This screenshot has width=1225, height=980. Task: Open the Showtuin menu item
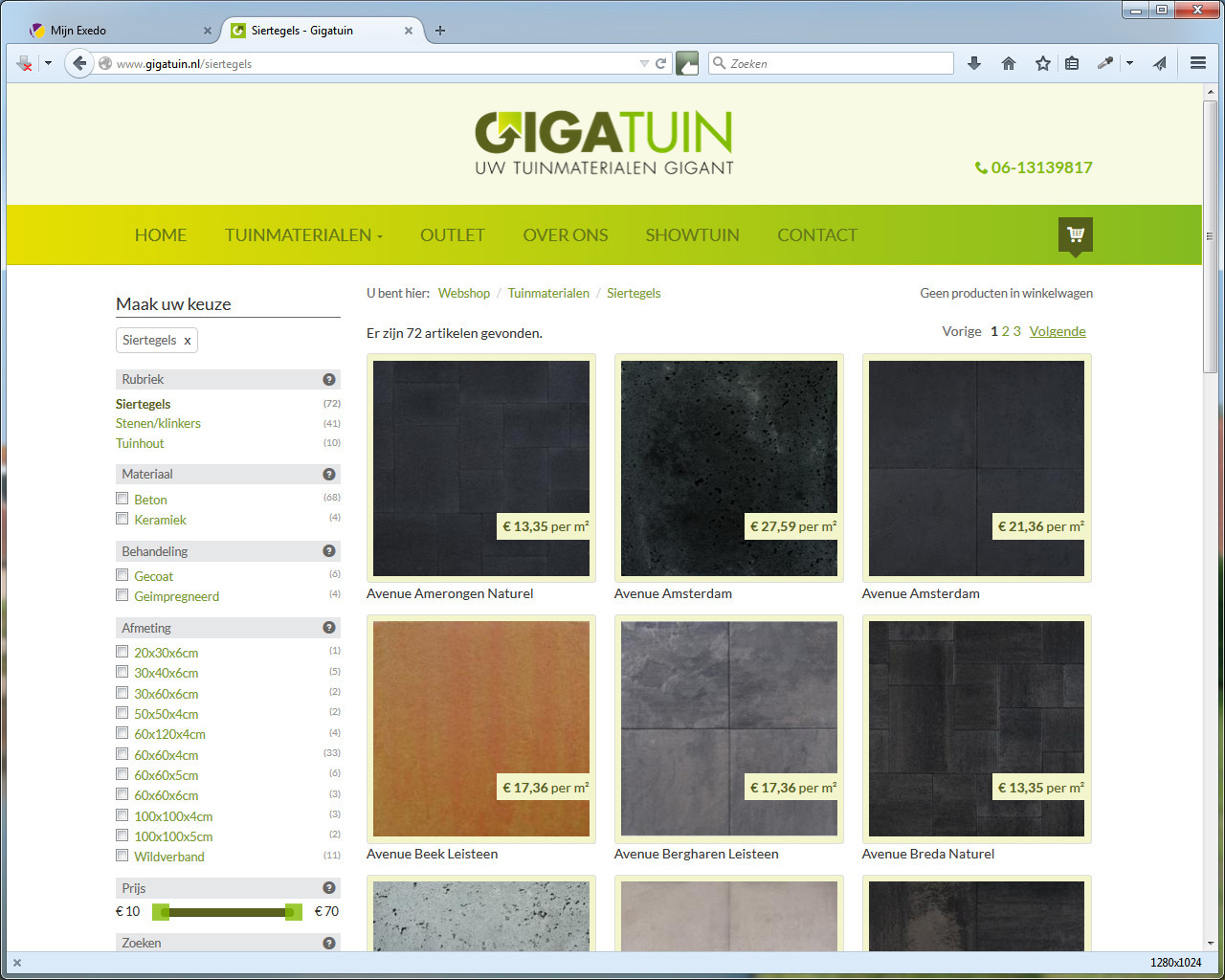point(692,235)
